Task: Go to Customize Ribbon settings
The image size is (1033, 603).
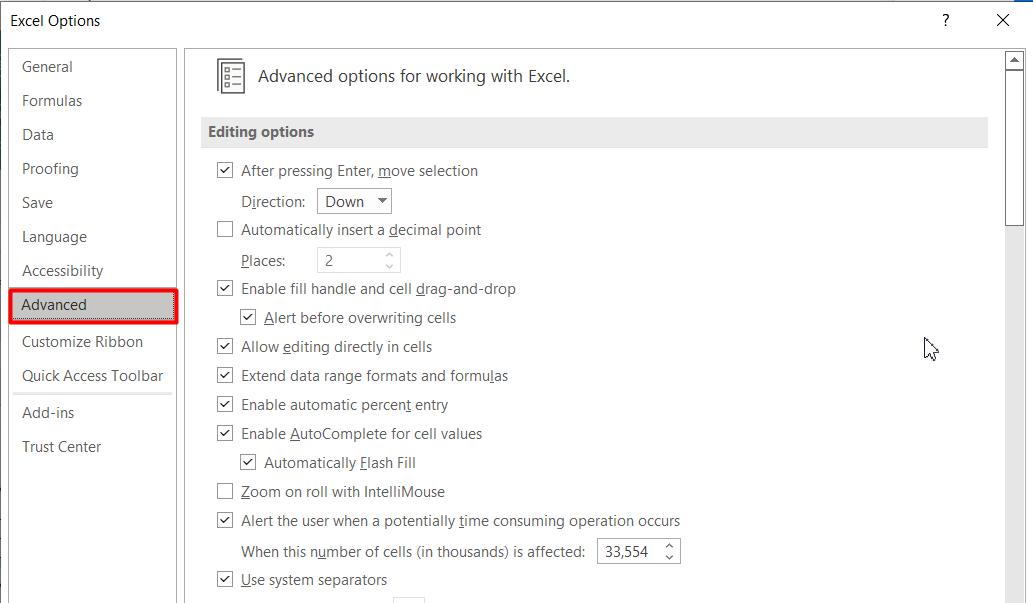Action: point(82,342)
